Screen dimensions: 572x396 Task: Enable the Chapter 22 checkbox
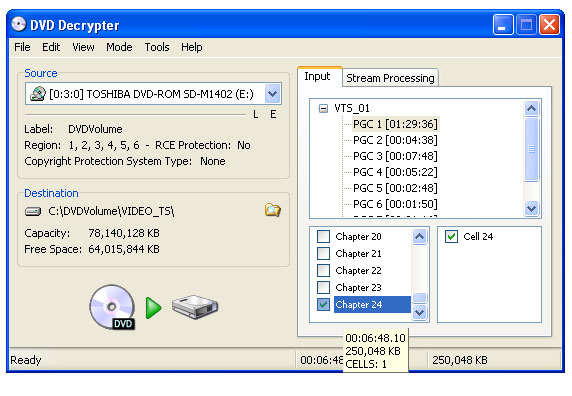324,271
